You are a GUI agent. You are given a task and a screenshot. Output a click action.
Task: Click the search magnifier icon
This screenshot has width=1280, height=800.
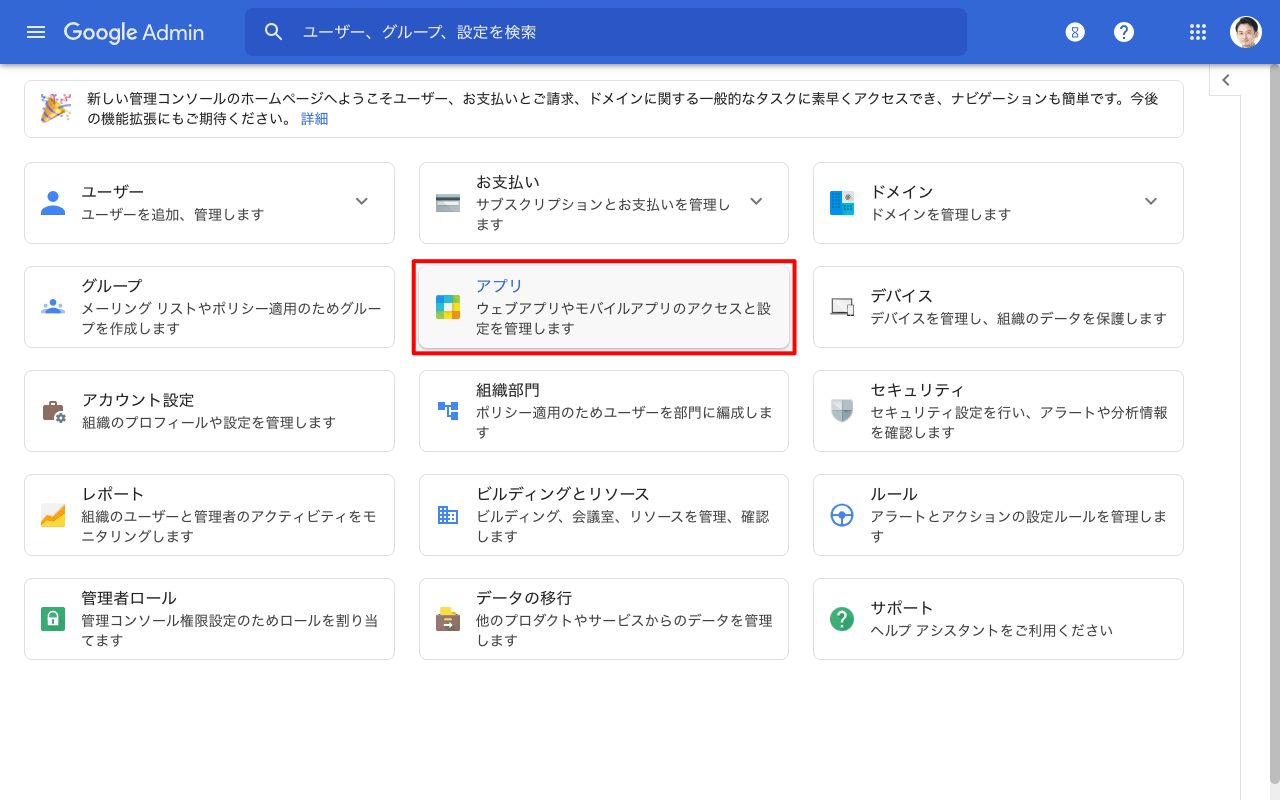click(274, 32)
